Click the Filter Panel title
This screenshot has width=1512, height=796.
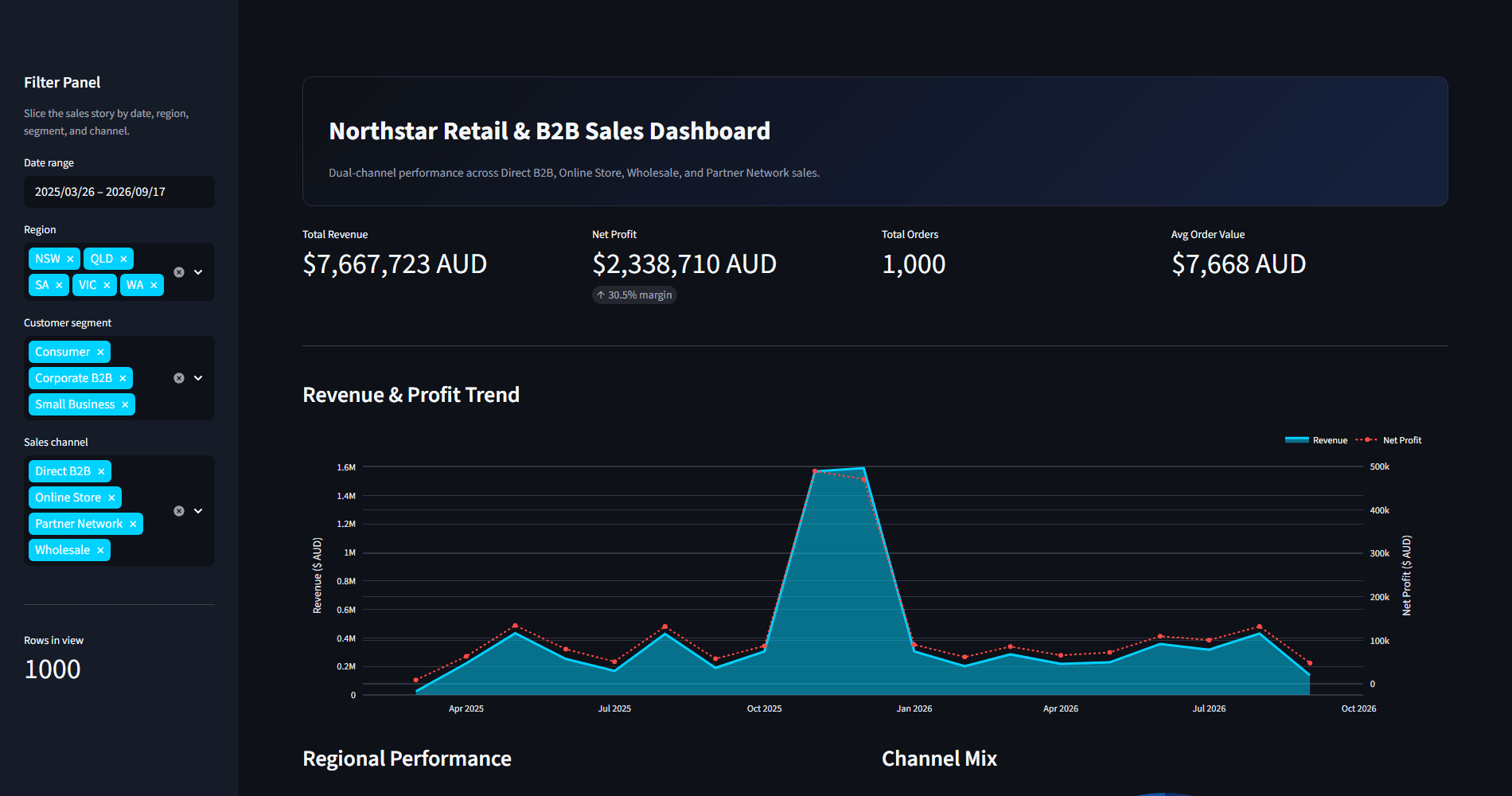(62, 83)
